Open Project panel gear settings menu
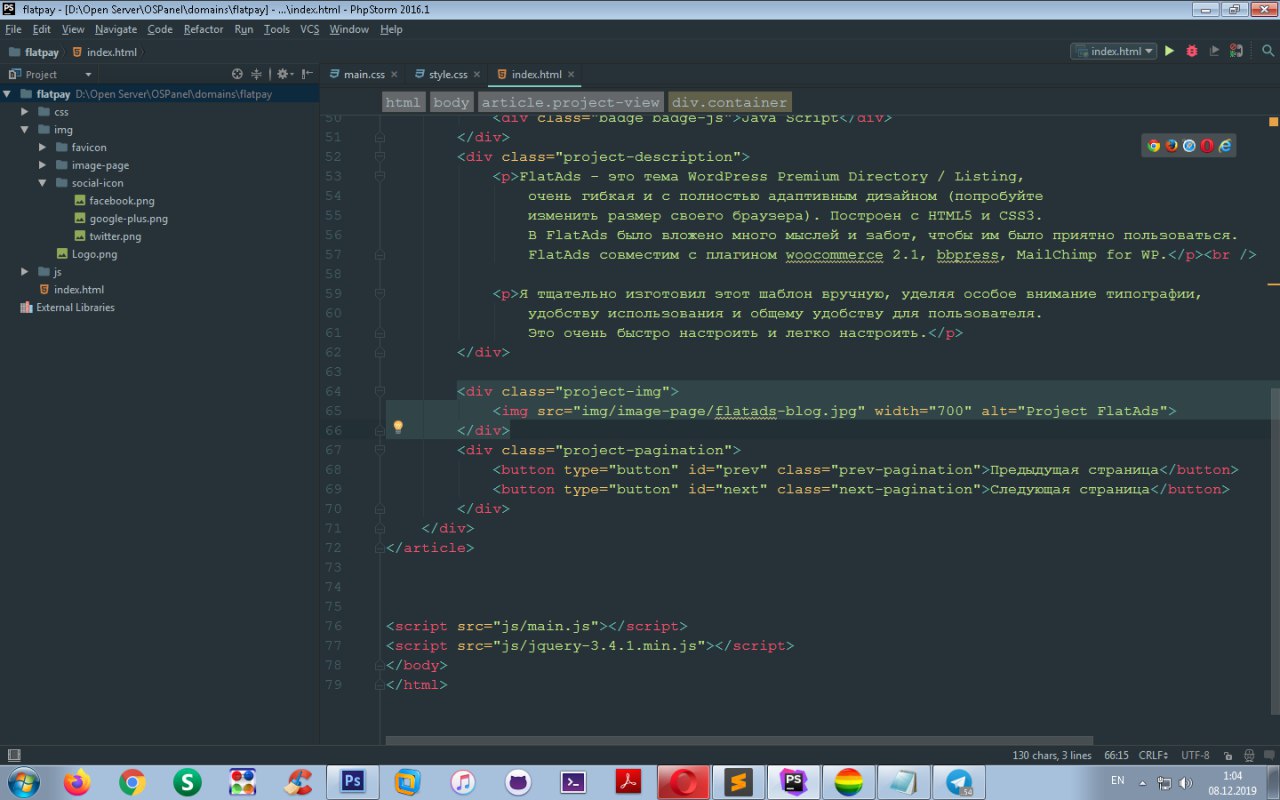Screen dimensions: 1280x800 tap(284, 74)
